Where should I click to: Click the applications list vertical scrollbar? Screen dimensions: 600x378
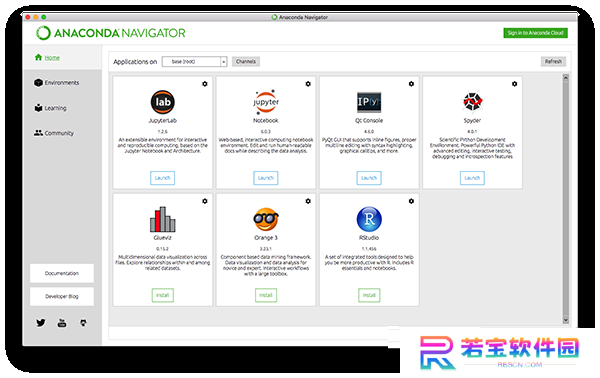point(566,199)
